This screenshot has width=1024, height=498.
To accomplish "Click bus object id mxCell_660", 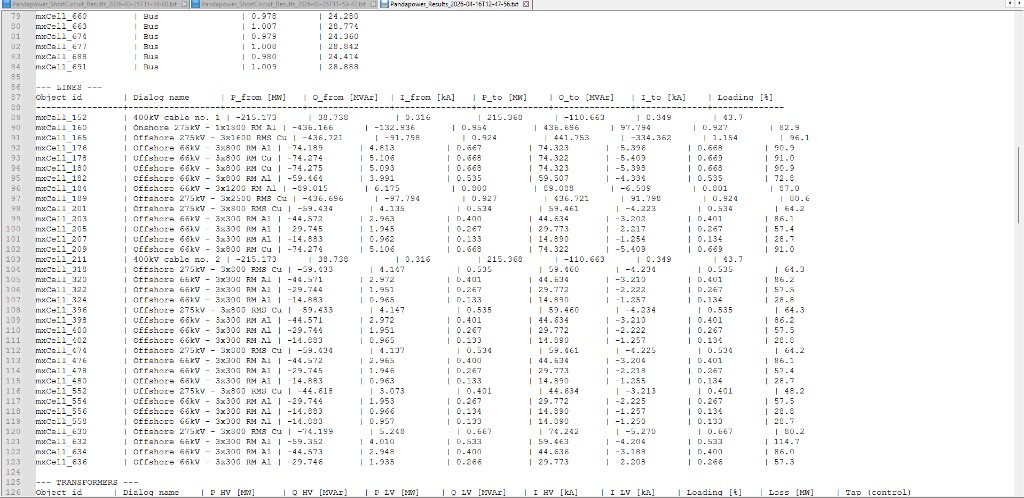I will click(61, 16).
